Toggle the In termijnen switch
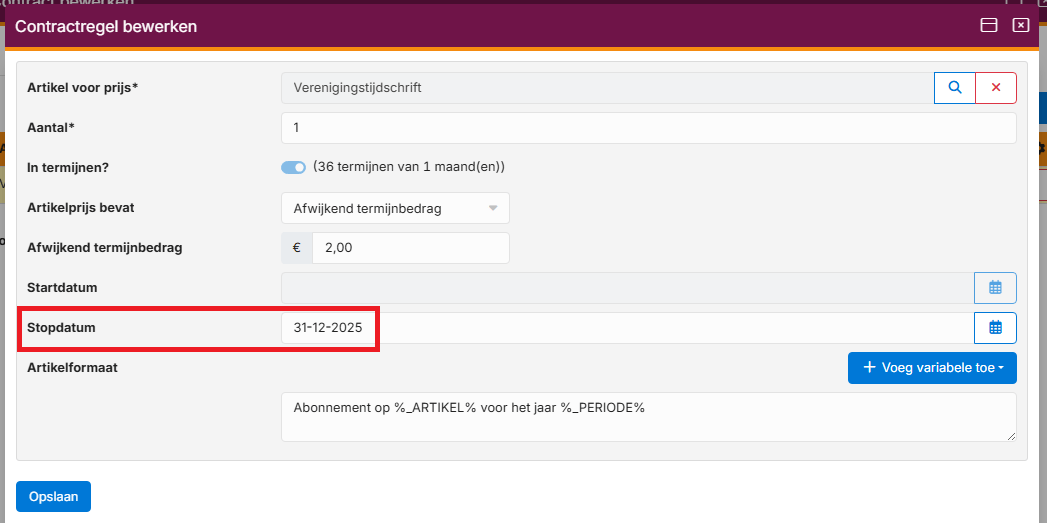This screenshot has width=1047, height=523. click(293, 167)
